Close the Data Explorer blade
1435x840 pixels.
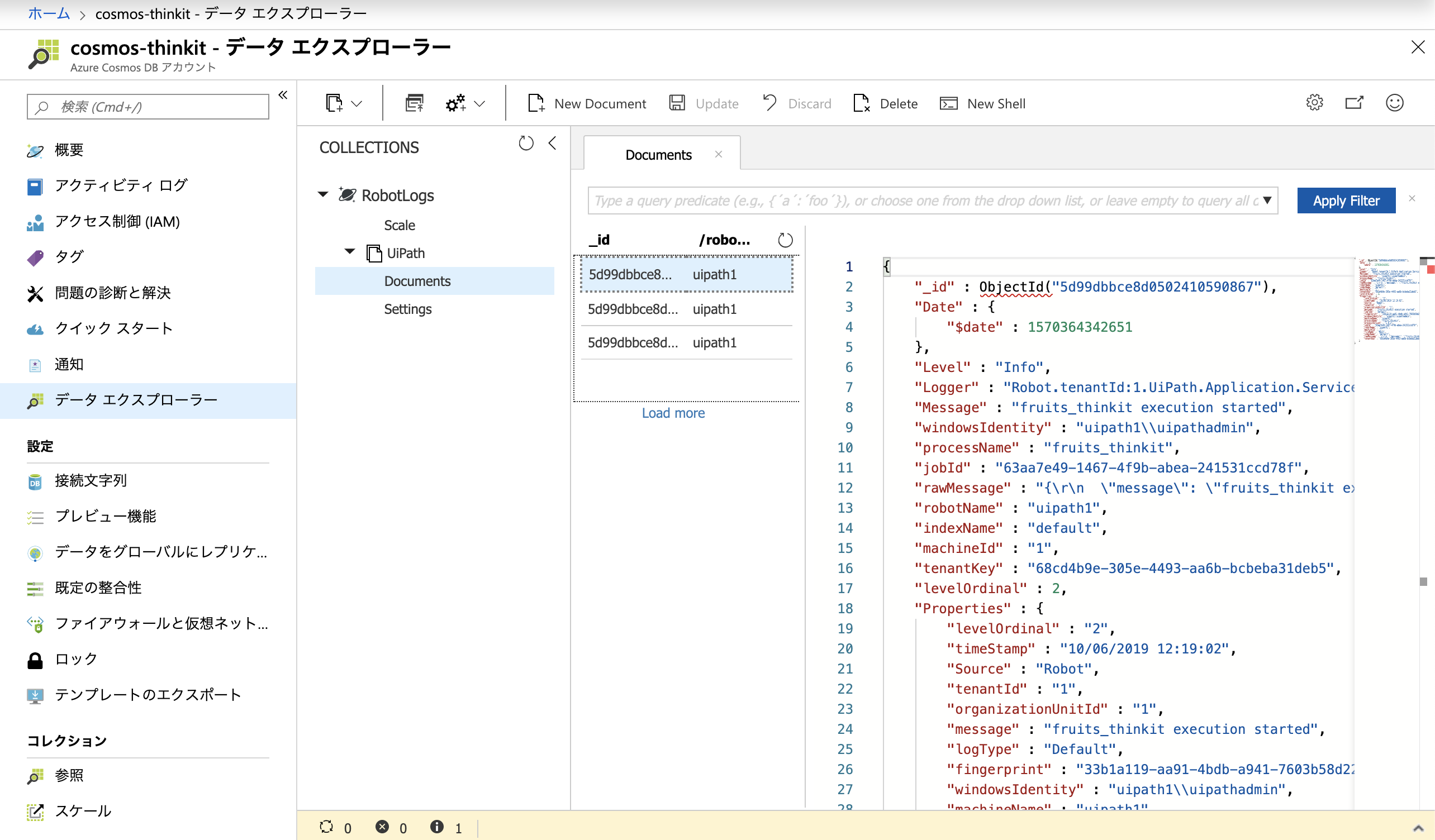pyautogui.click(x=1418, y=47)
